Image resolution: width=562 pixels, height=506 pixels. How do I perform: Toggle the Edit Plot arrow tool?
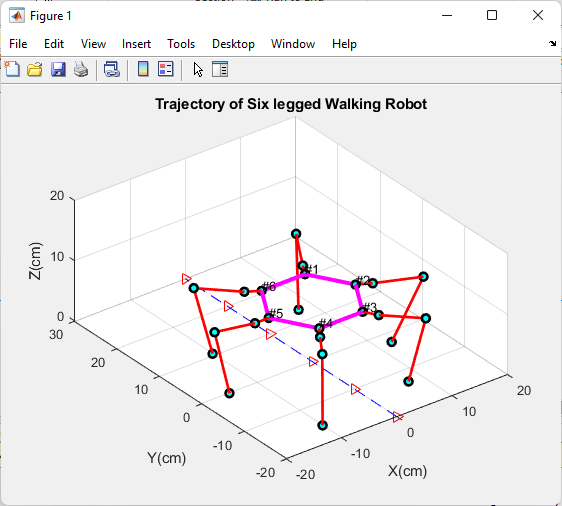(x=198, y=69)
